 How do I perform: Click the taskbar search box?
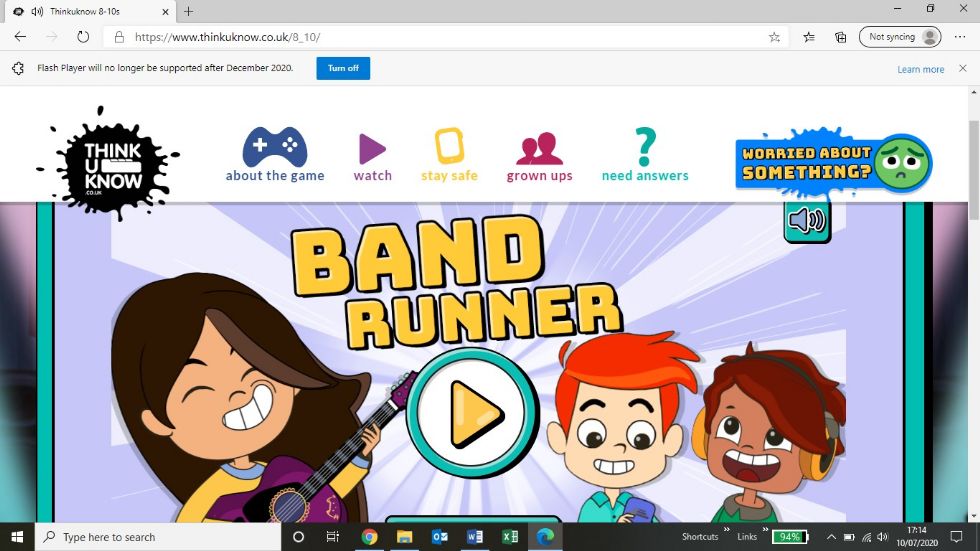pyautogui.click(x=158, y=537)
